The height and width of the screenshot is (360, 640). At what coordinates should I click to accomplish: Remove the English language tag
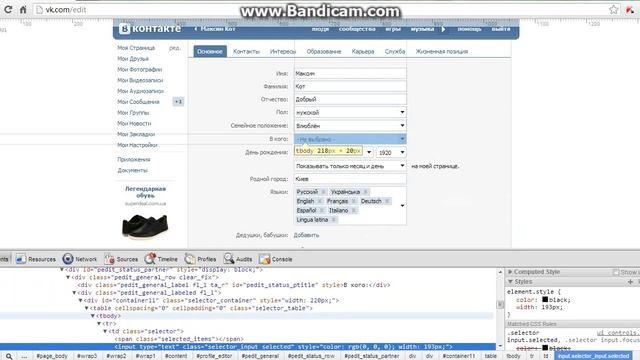tap(320, 201)
